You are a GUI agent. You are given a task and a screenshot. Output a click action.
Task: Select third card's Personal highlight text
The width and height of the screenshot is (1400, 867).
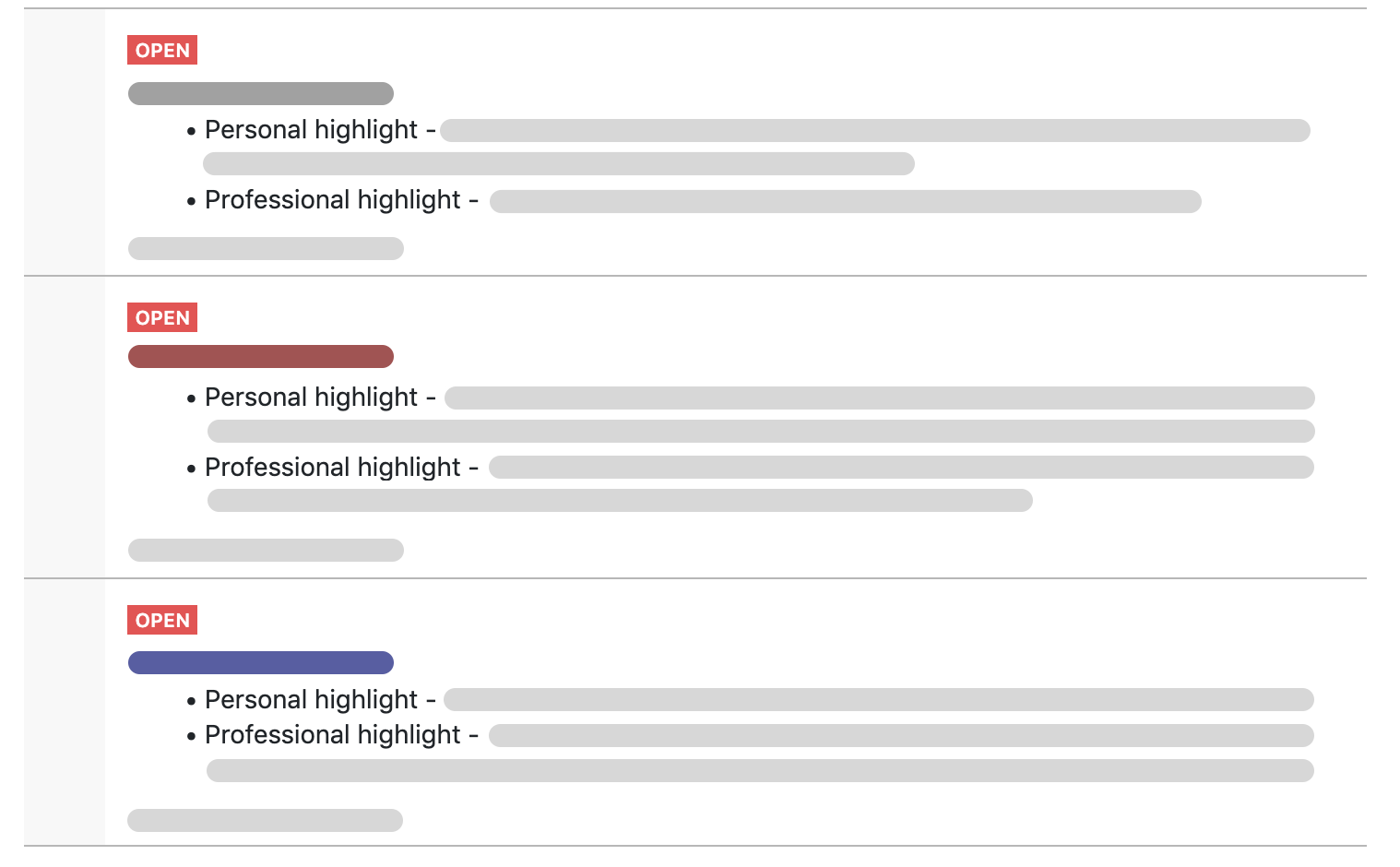pyautogui.click(x=312, y=700)
